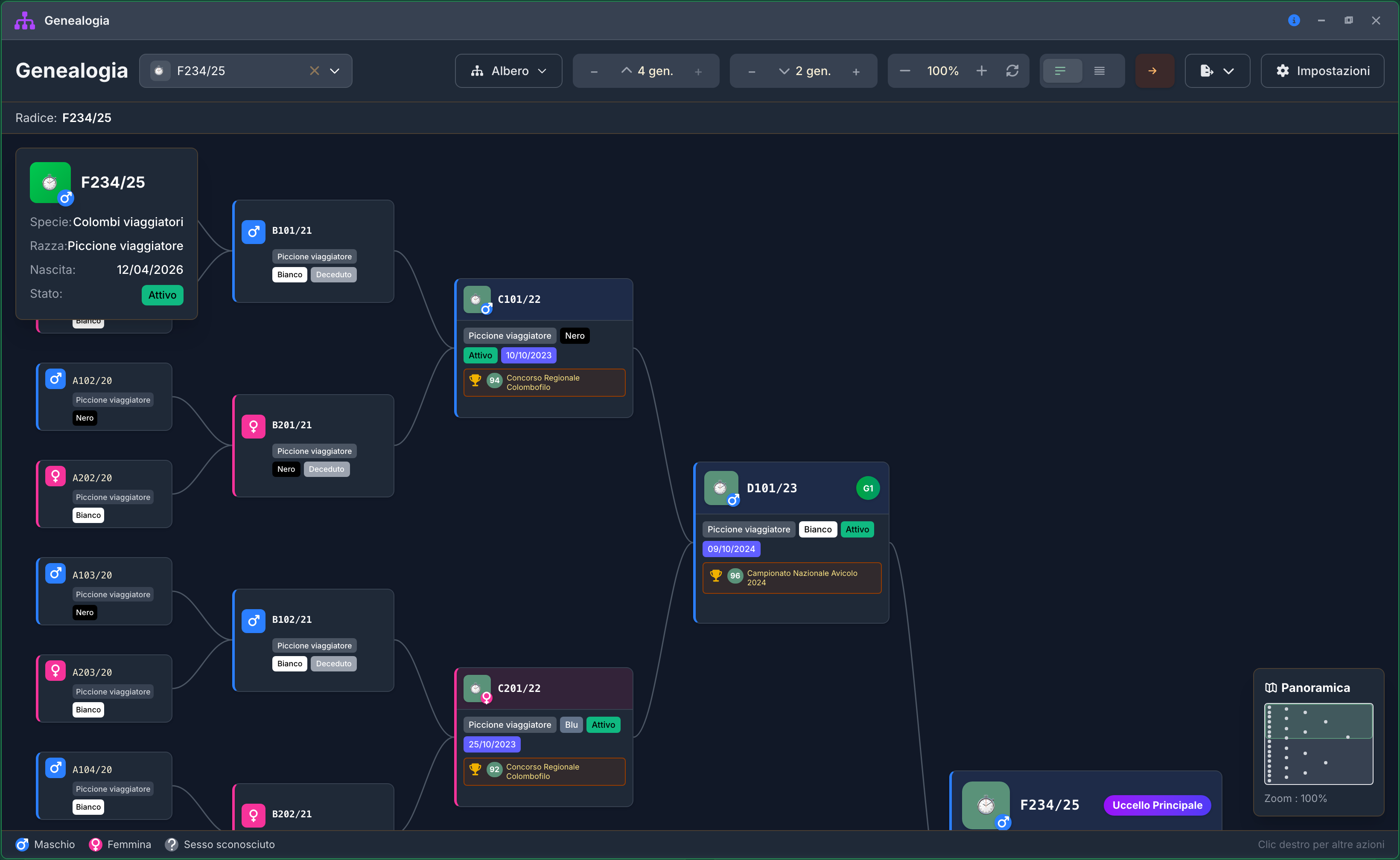Click the A202/20 female icon
Image resolution: width=1400 pixels, height=860 pixels.
point(55,476)
